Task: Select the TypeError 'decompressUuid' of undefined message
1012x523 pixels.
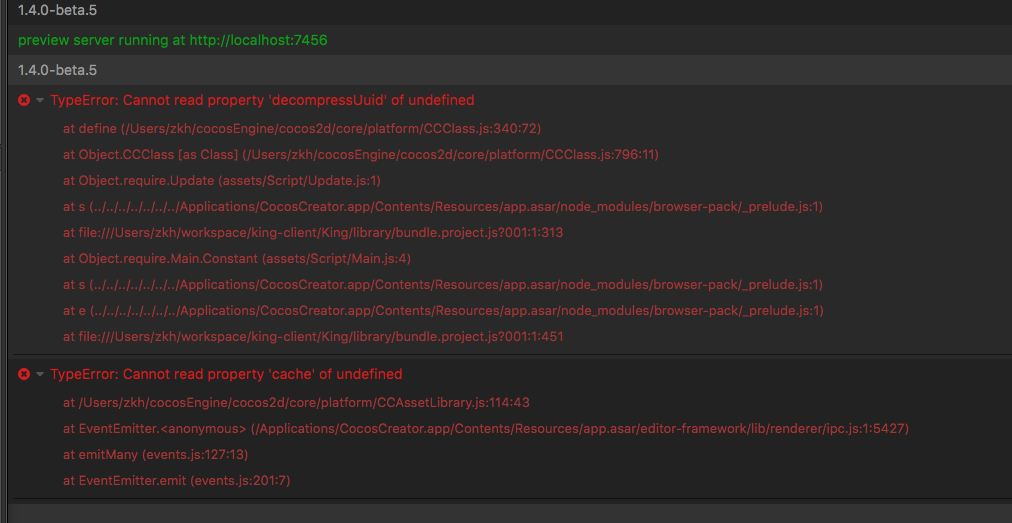Action: 262,100
